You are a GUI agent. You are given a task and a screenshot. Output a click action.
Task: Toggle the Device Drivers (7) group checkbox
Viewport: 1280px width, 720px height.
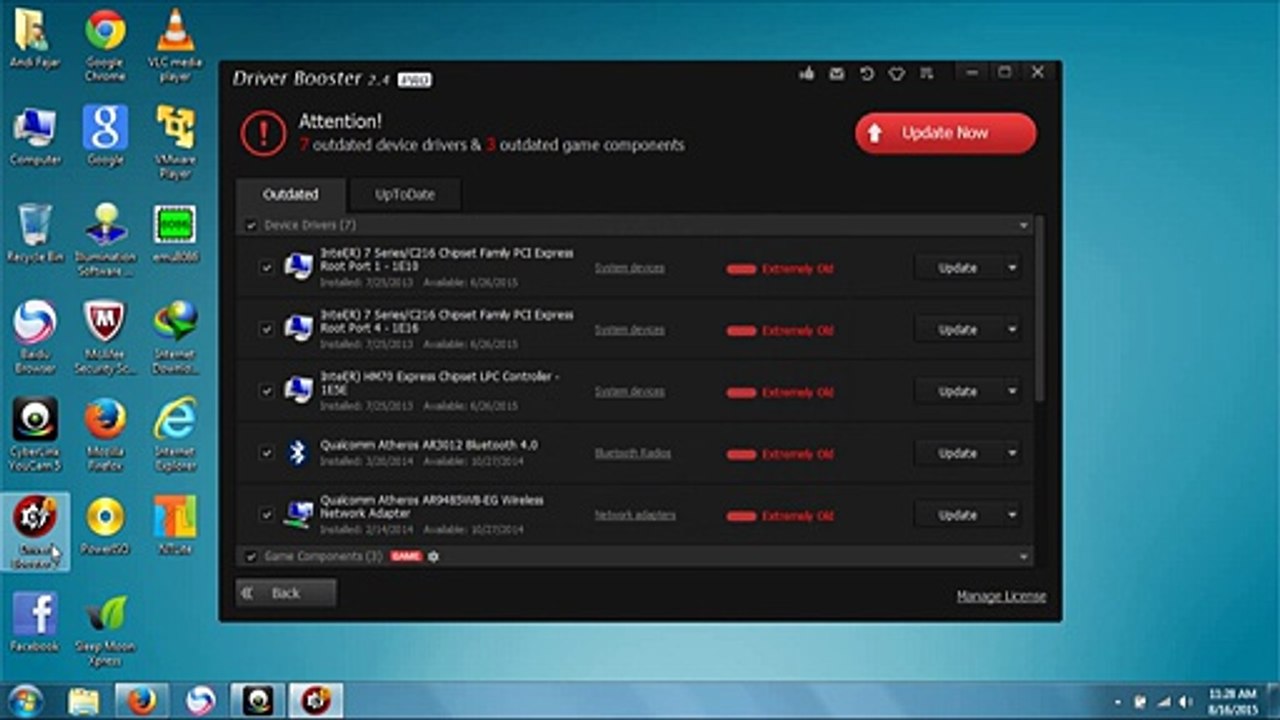click(x=251, y=226)
